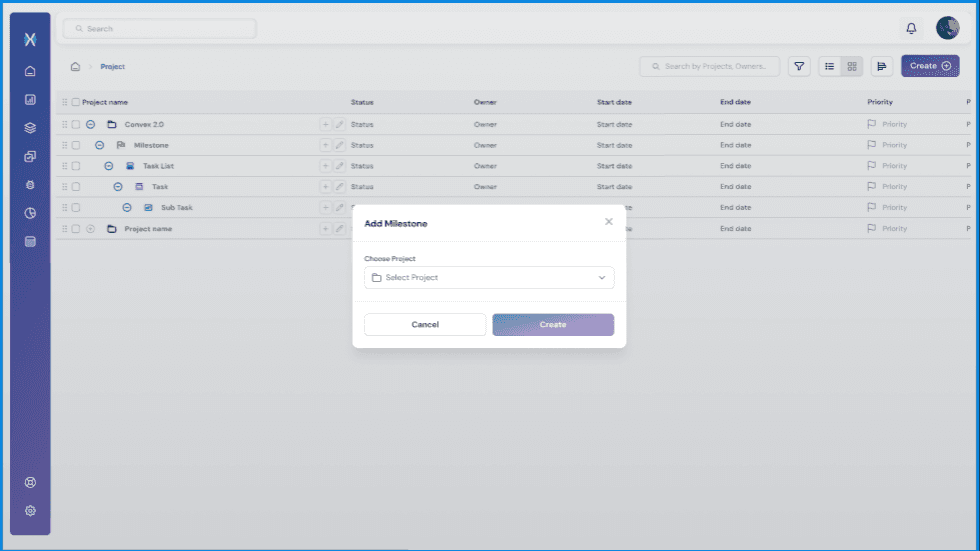Click the Project breadcrumb link
This screenshot has width=980, height=551.
(112, 66)
